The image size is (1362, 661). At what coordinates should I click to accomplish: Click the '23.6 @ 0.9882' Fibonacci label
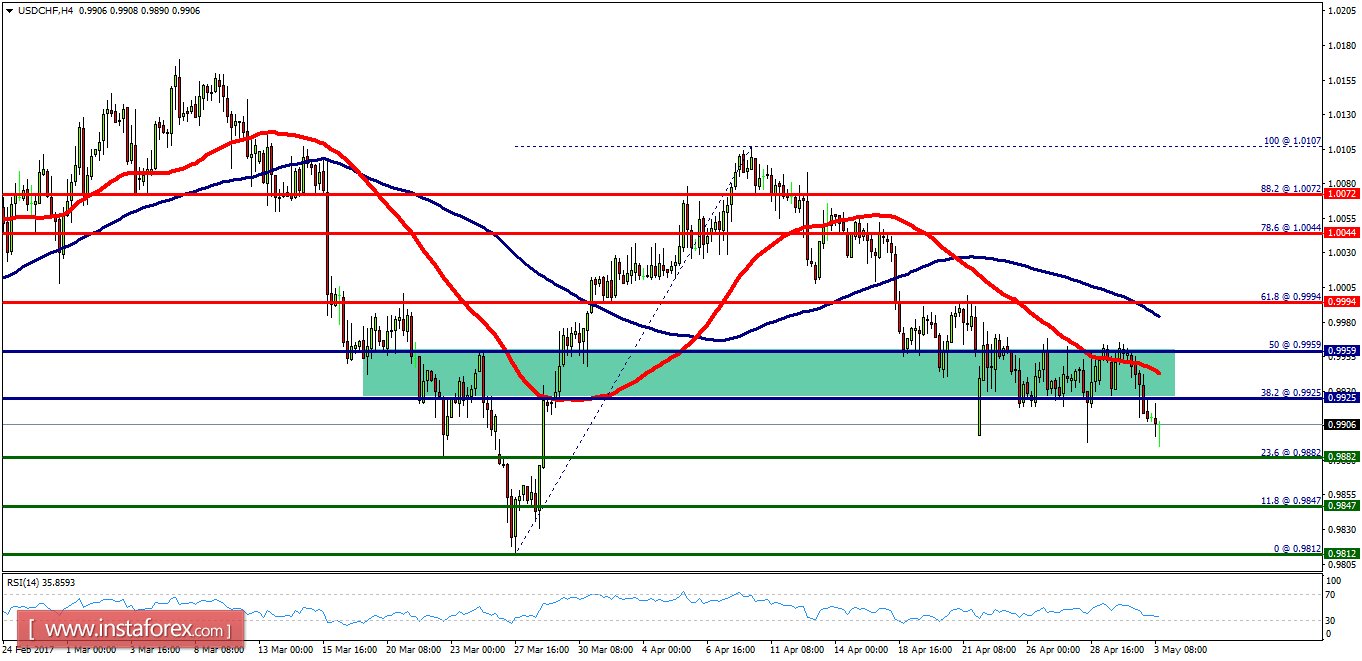click(x=1291, y=452)
